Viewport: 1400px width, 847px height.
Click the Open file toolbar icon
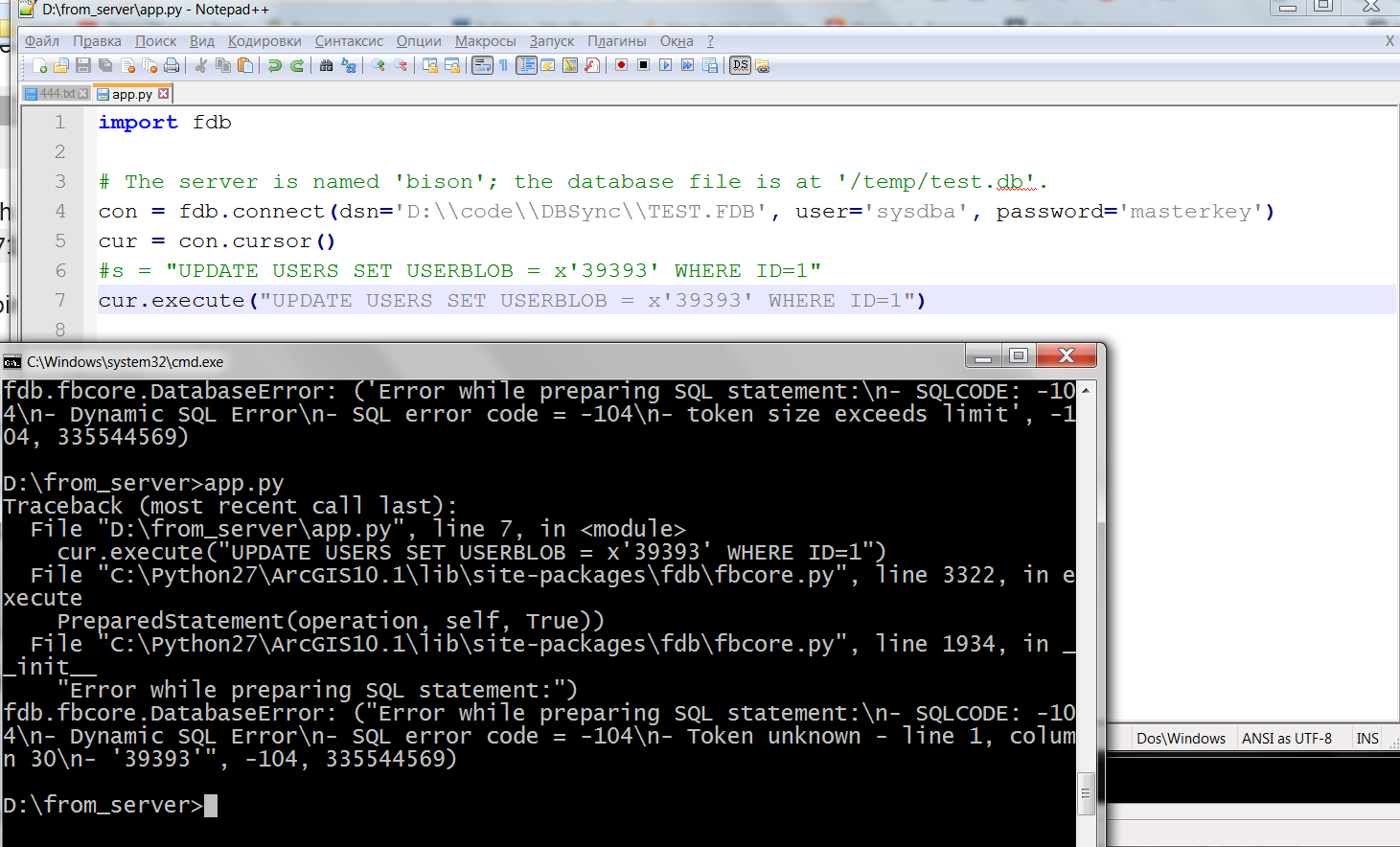(x=61, y=65)
